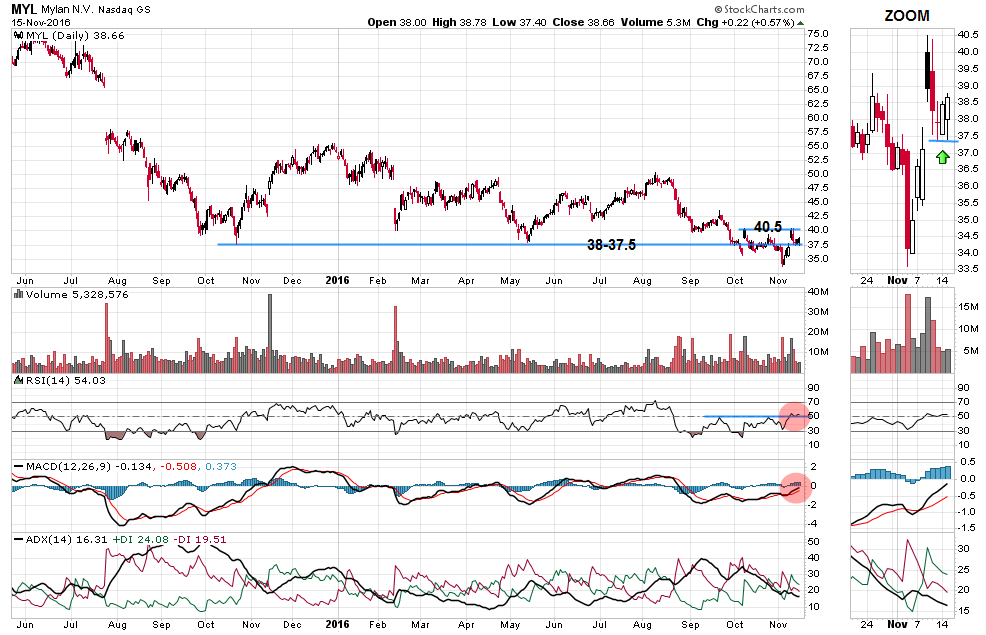
Task: Click the -4 label on MACD axis
Action: coord(812,524)
